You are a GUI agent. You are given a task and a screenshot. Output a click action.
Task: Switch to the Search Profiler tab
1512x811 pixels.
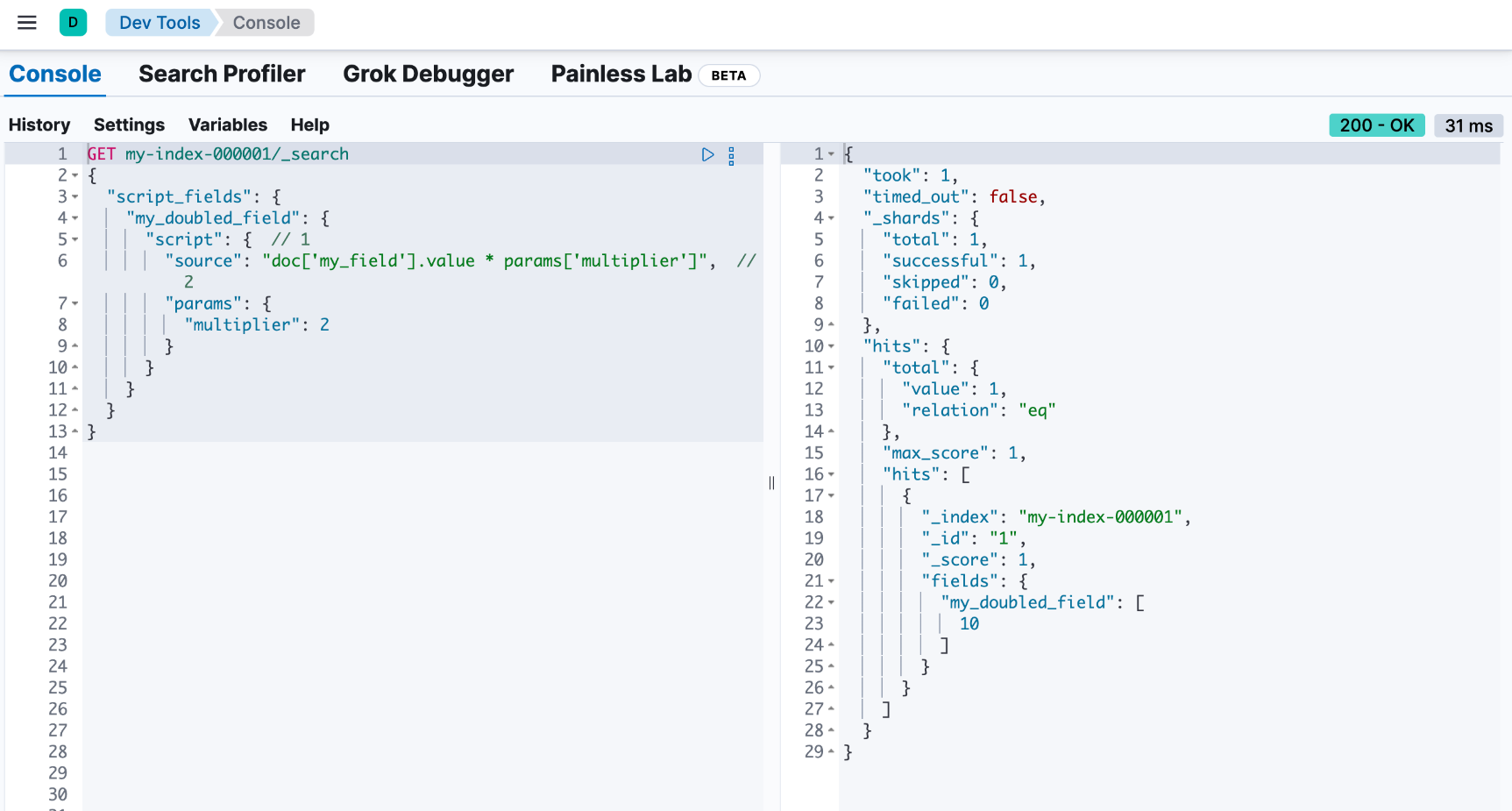pyautogui.click(x=222, y=75)
